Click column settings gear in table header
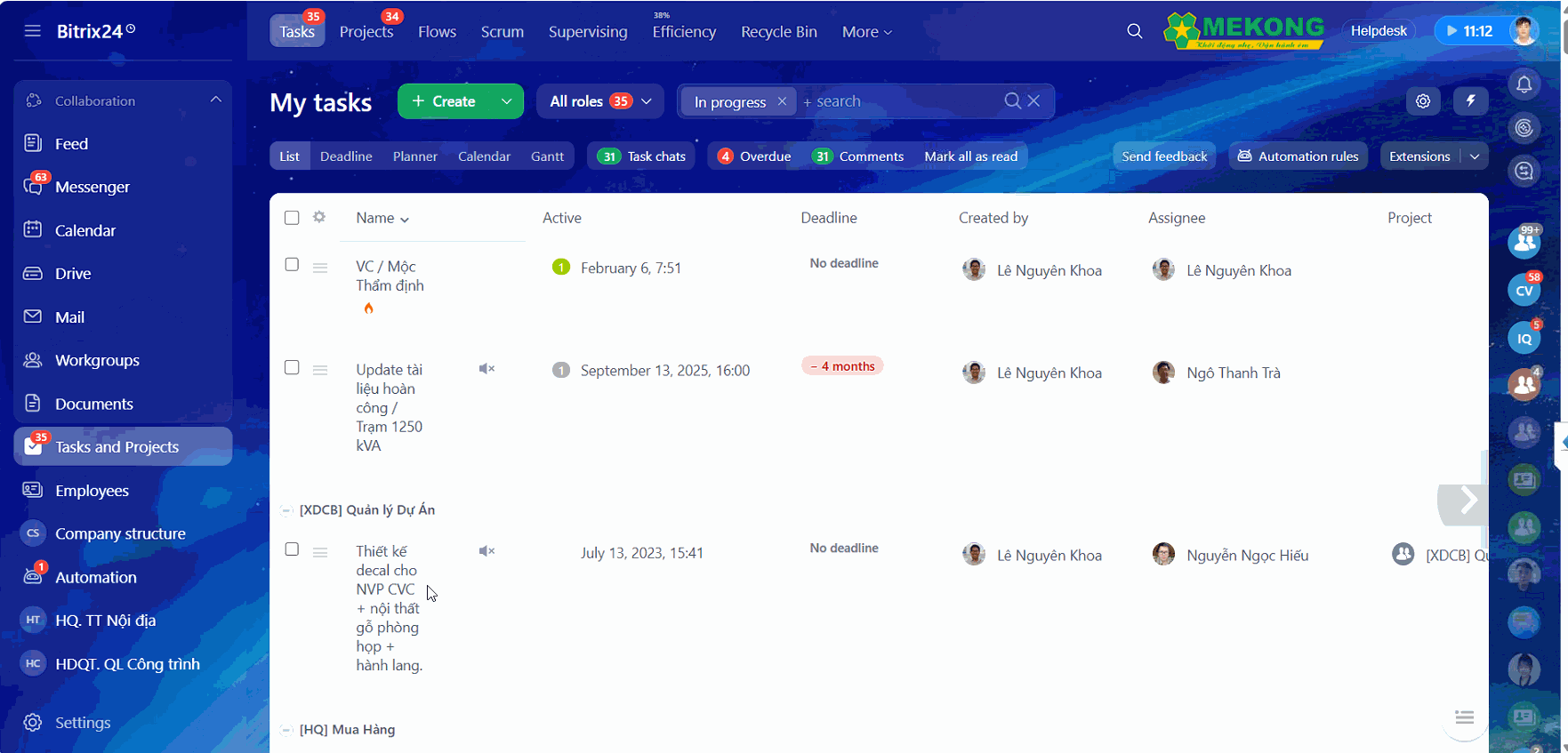The height and width of the screenshot is (753, 1568). 319,217
